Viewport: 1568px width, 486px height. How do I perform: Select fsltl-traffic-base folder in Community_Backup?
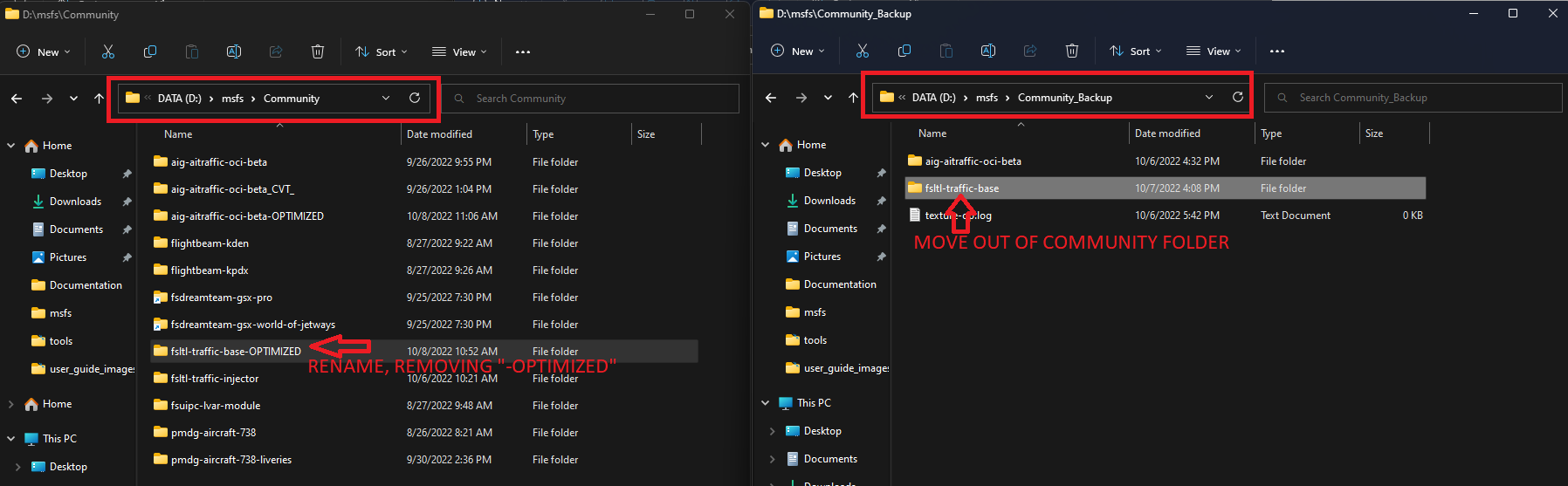[x=1166, y=188]
